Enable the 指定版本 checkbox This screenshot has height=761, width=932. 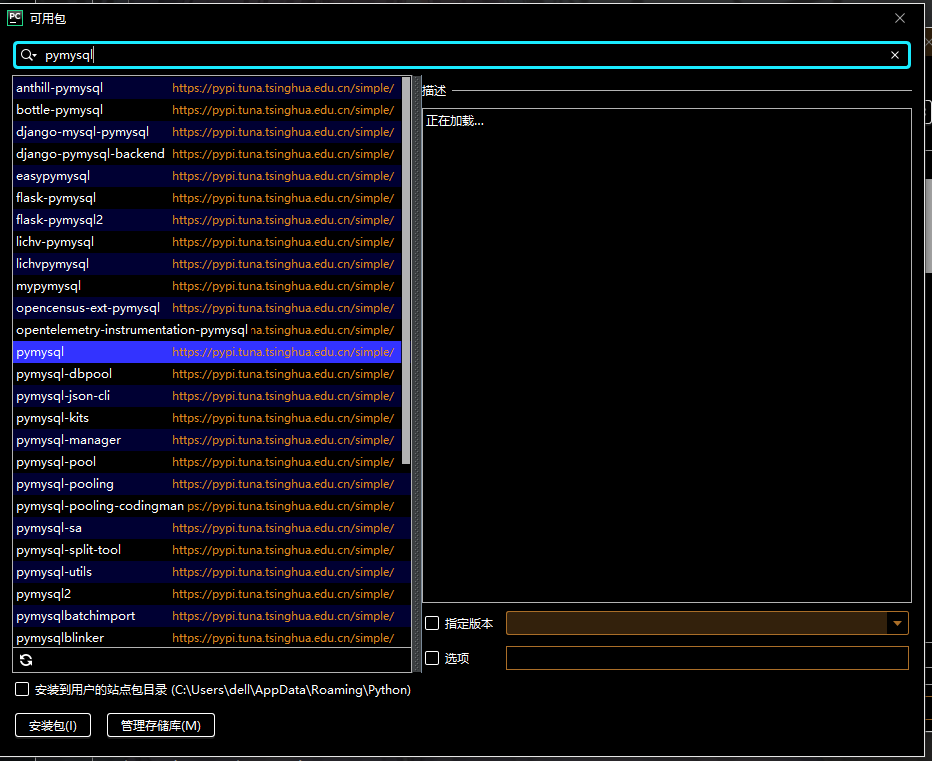coord(432,623)
